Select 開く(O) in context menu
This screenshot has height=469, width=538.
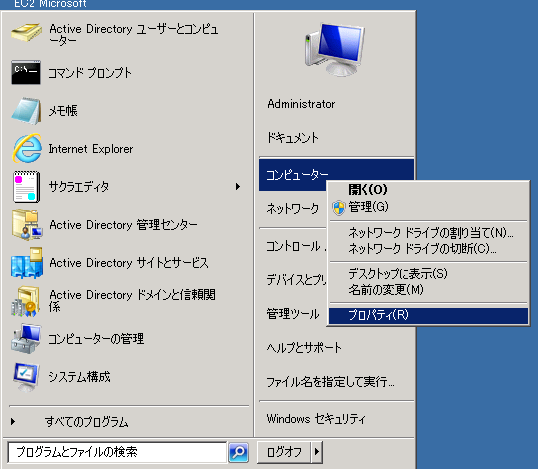(428, 190)
